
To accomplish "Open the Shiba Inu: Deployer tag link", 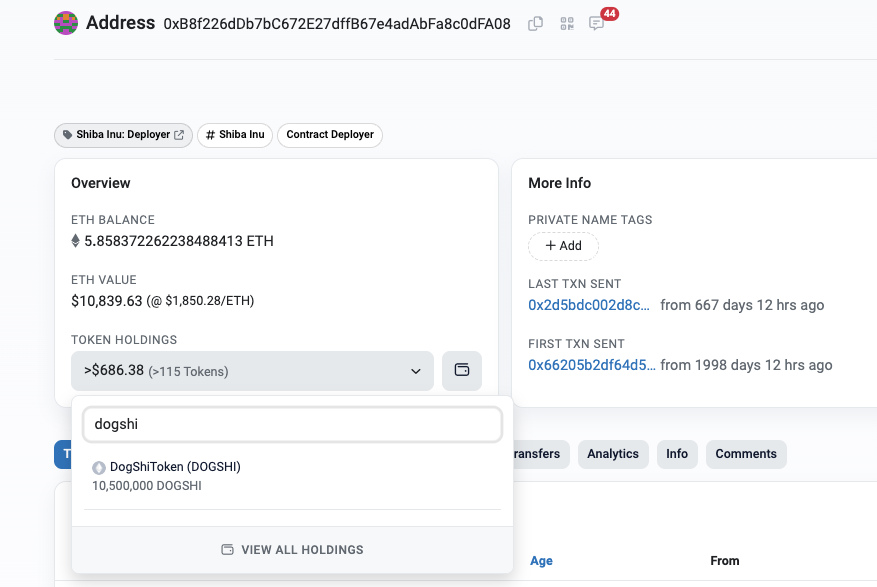I will [123, 135].
